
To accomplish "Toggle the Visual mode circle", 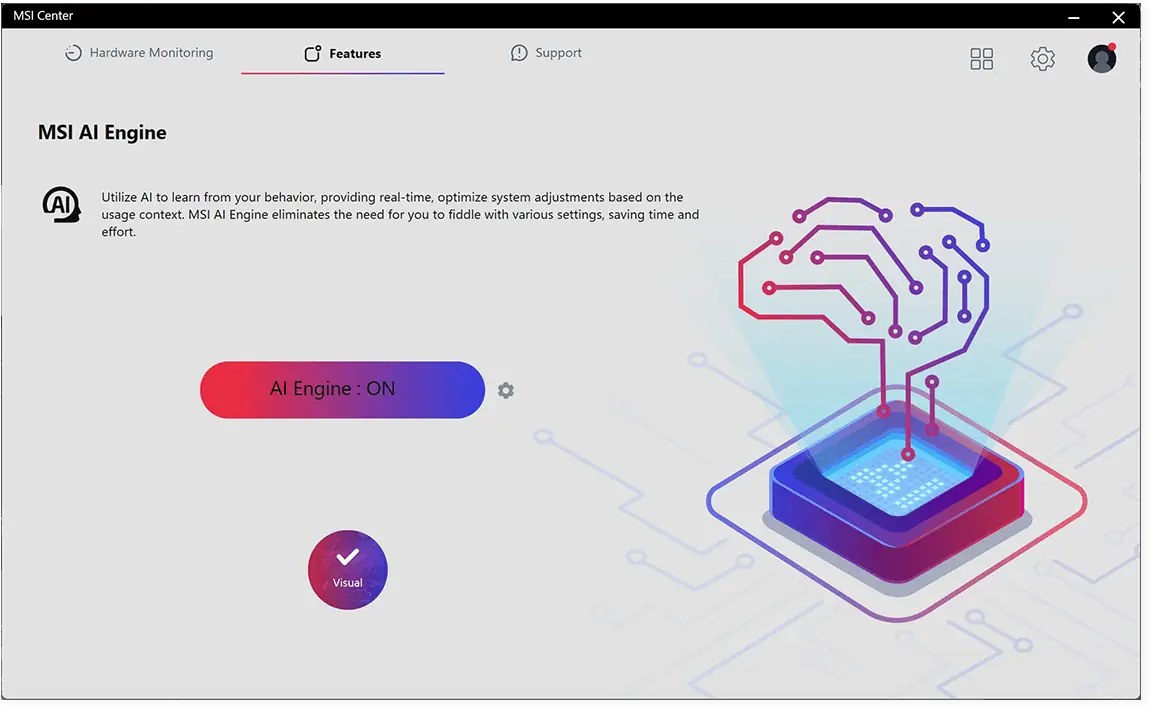I will pos(348,569).
